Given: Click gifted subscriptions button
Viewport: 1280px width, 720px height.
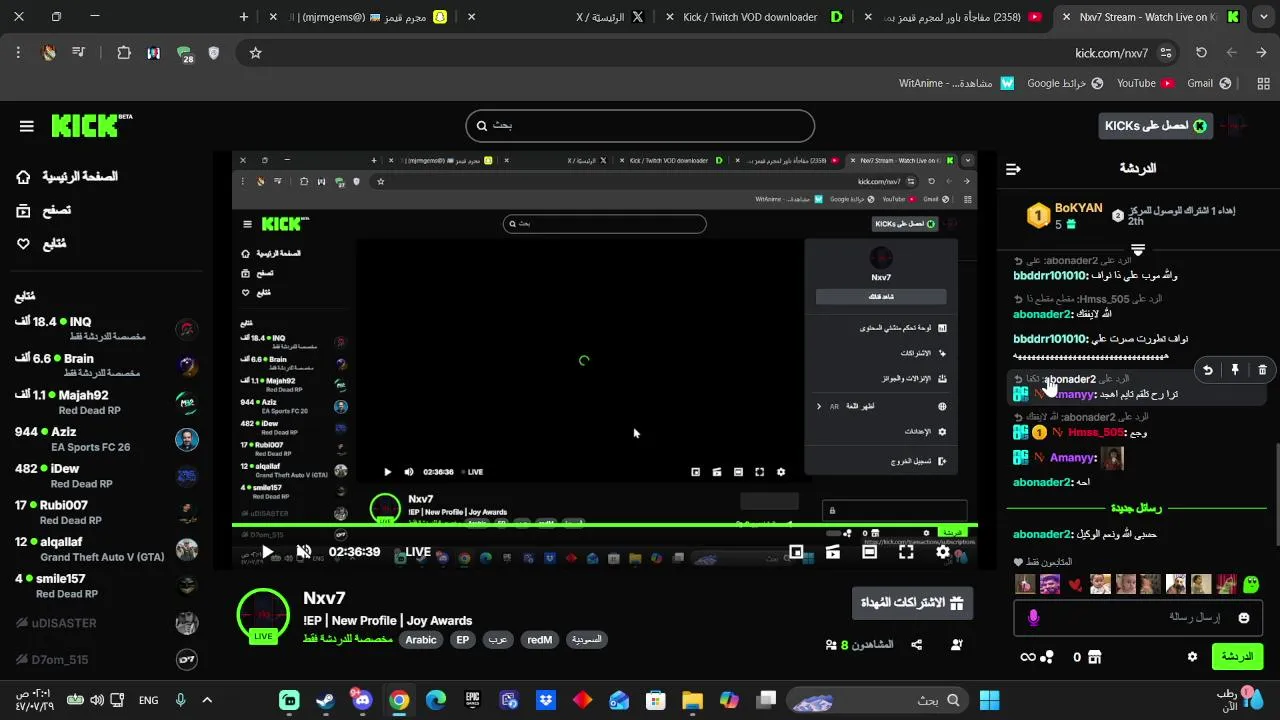Looking at the screenshot, I should [x=912, y=603].
